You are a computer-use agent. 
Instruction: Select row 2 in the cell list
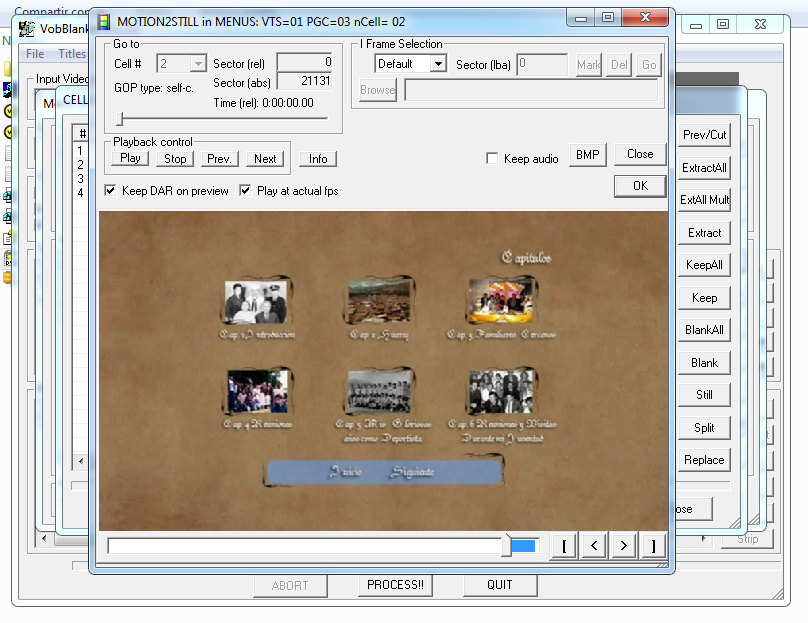point(80,164)
